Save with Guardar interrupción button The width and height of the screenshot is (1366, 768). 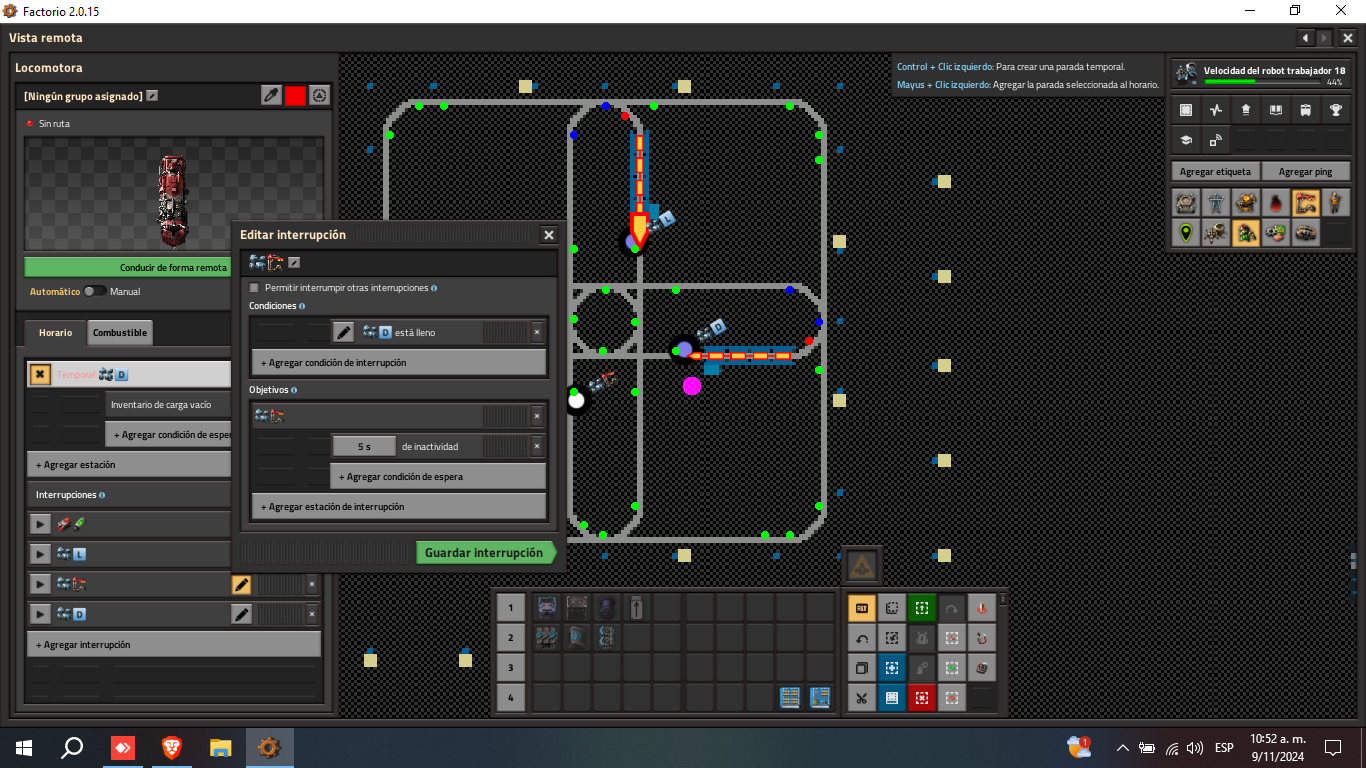click(x=484, y=552)
